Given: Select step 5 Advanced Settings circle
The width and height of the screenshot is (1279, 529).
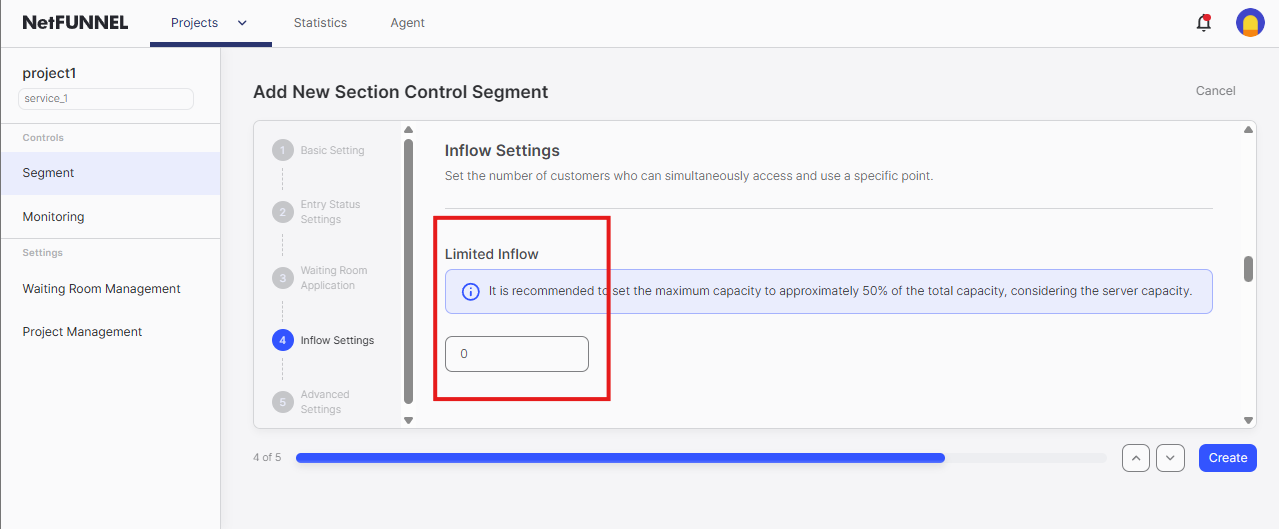Looking at the screenshot, I should [x=283, y=402].
